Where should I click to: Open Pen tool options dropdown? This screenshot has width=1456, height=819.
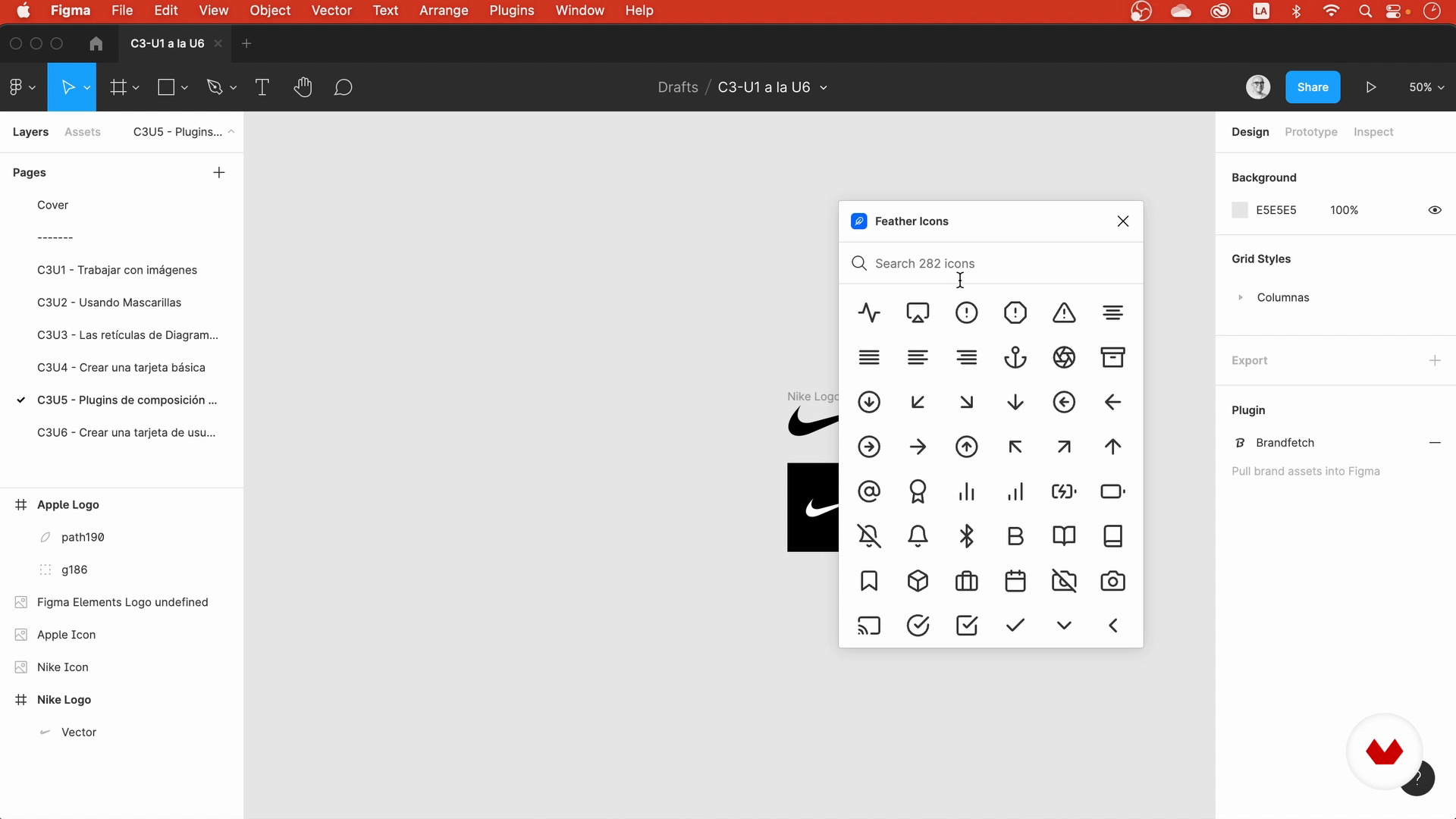(x=233, y=88)
